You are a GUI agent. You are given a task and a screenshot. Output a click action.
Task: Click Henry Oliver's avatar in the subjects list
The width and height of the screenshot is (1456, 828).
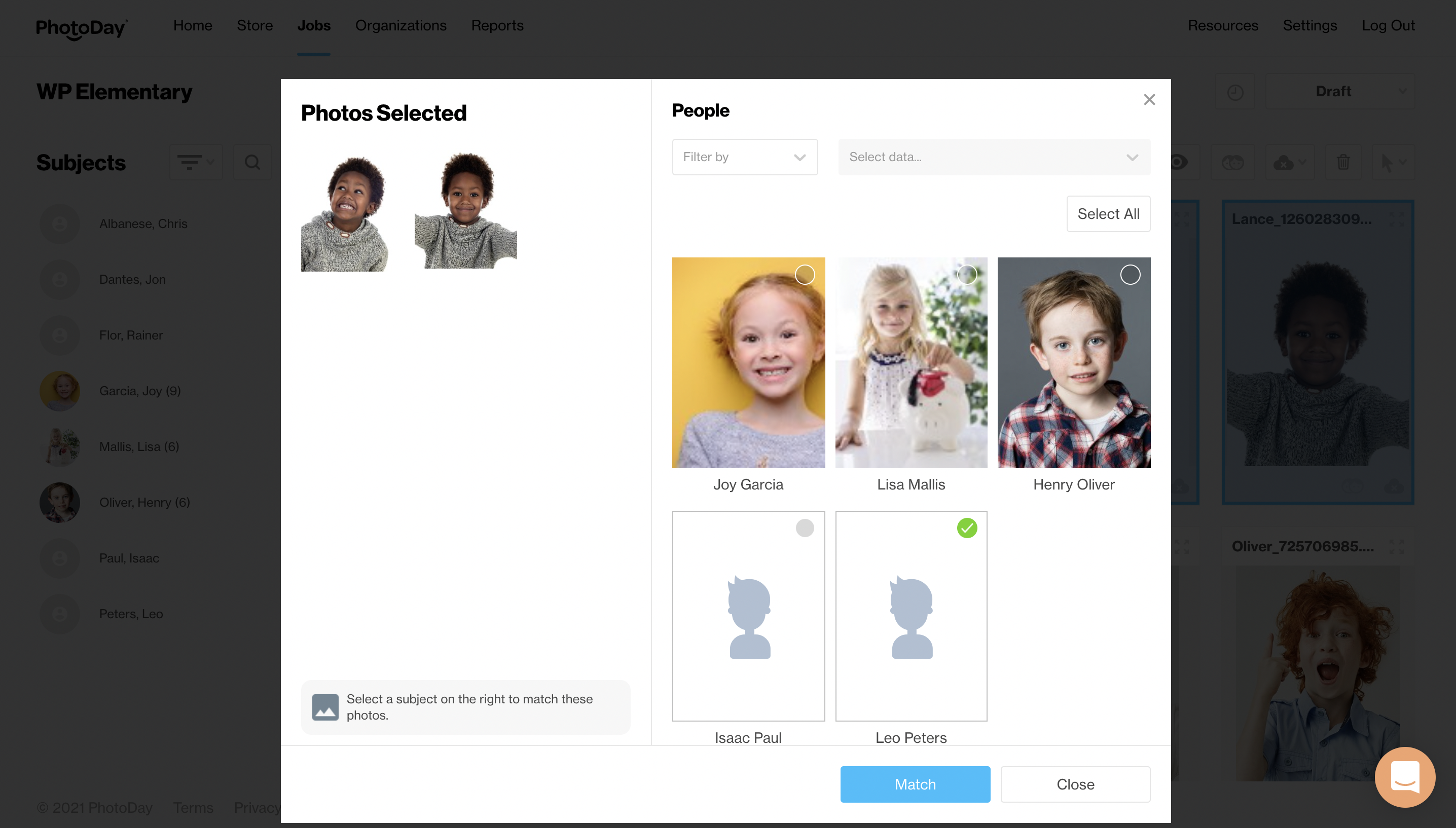pos(60,502)
